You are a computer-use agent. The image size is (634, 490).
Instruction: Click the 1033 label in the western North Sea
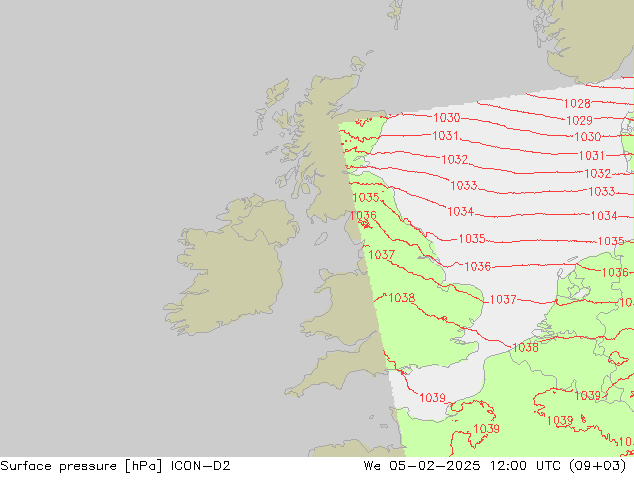464,186
